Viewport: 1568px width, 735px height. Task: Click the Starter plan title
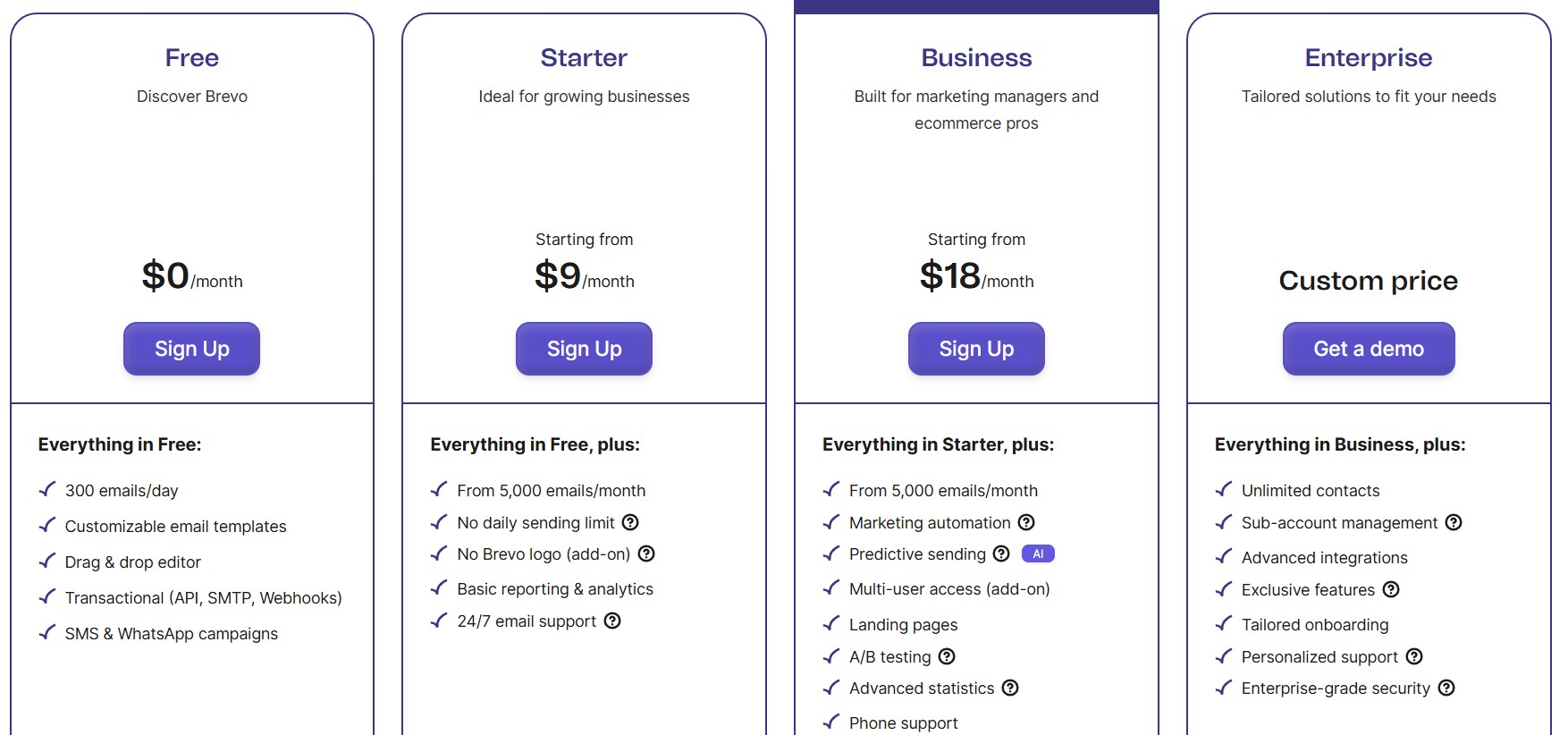click(584, 58)
